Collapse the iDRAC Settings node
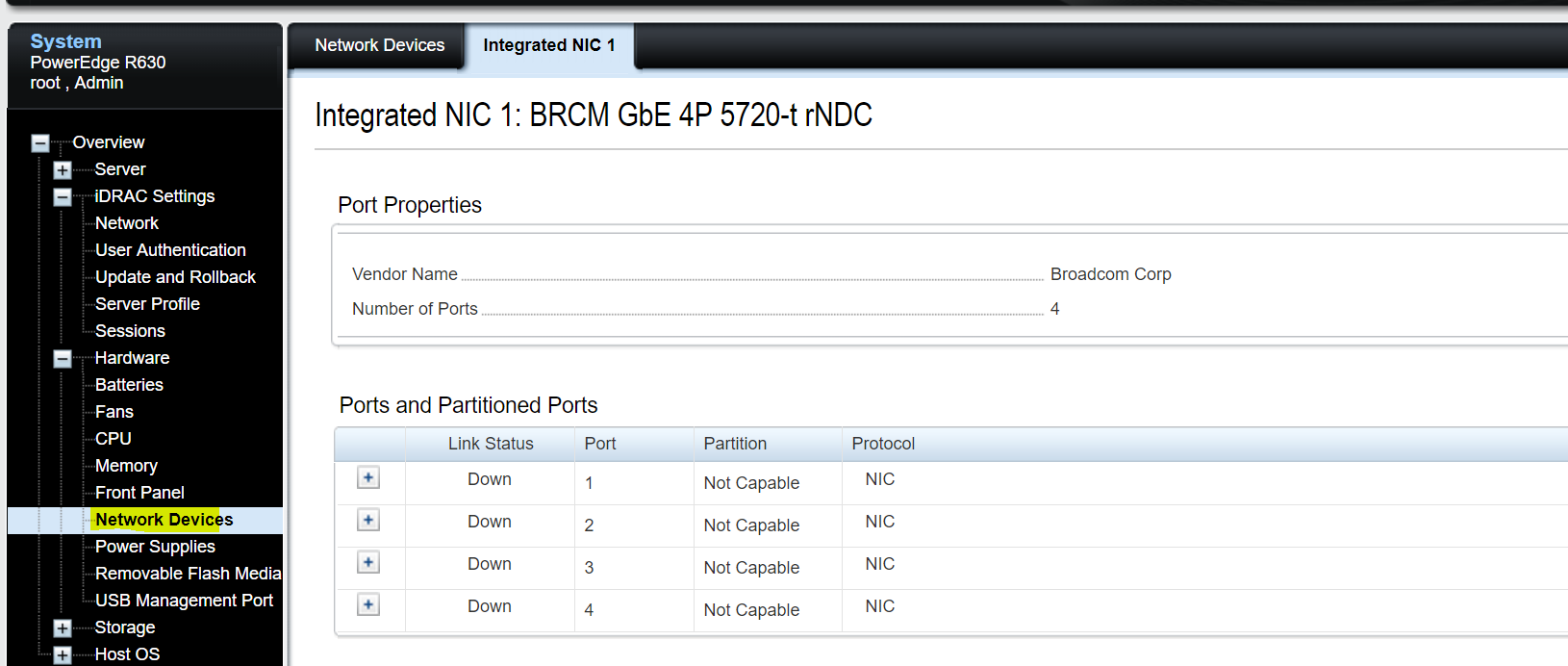Image resolution: width=1568 pixels, height=666 pixels. (63, 197)
